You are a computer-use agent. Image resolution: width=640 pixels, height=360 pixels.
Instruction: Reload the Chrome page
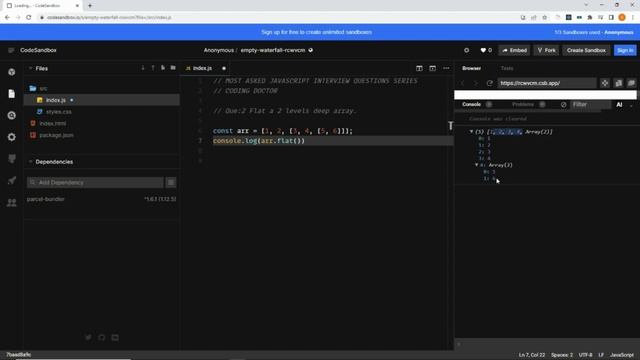pyautogui.click(x=29, y=18)
